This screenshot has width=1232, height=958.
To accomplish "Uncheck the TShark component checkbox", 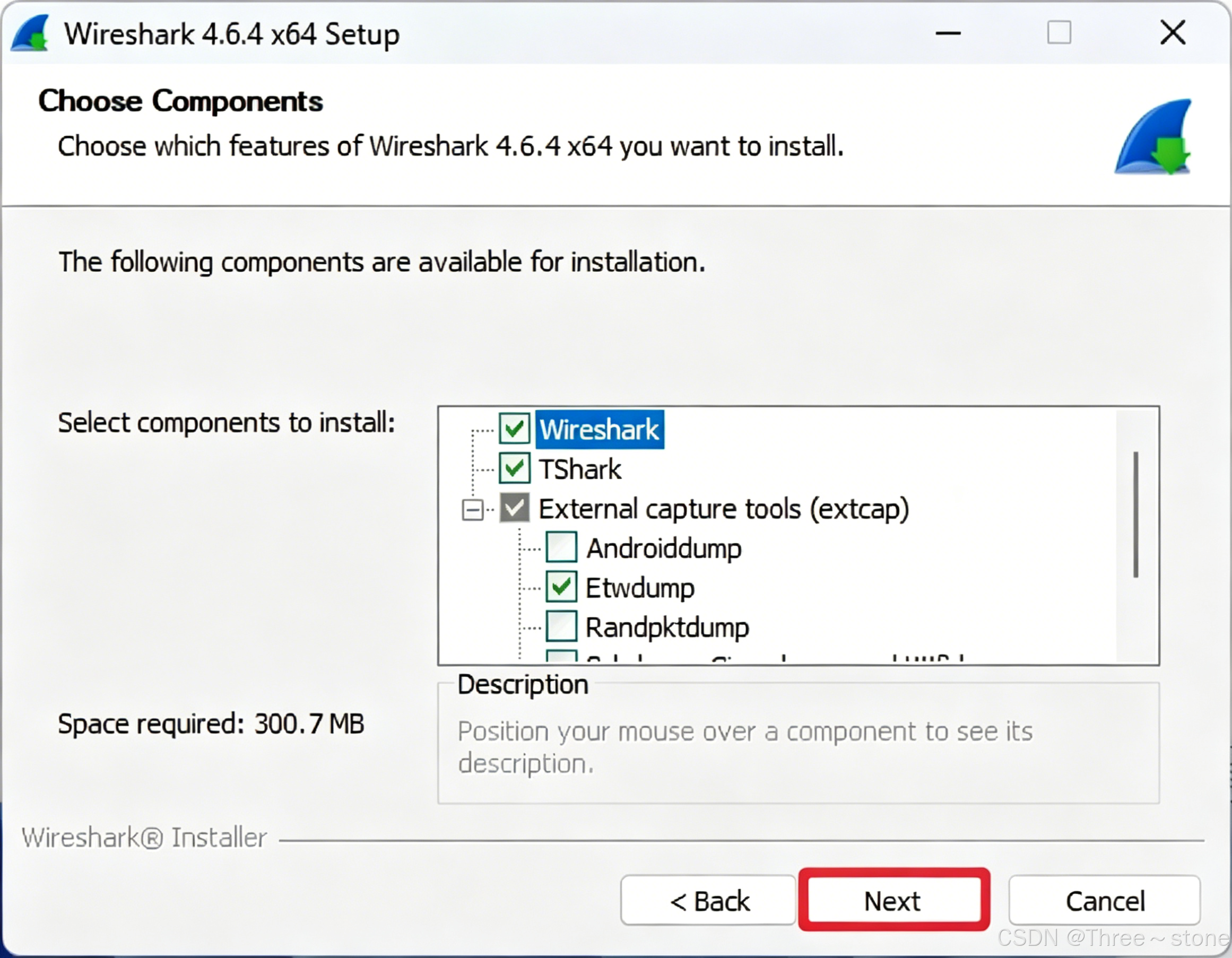I will pos(514,469).
